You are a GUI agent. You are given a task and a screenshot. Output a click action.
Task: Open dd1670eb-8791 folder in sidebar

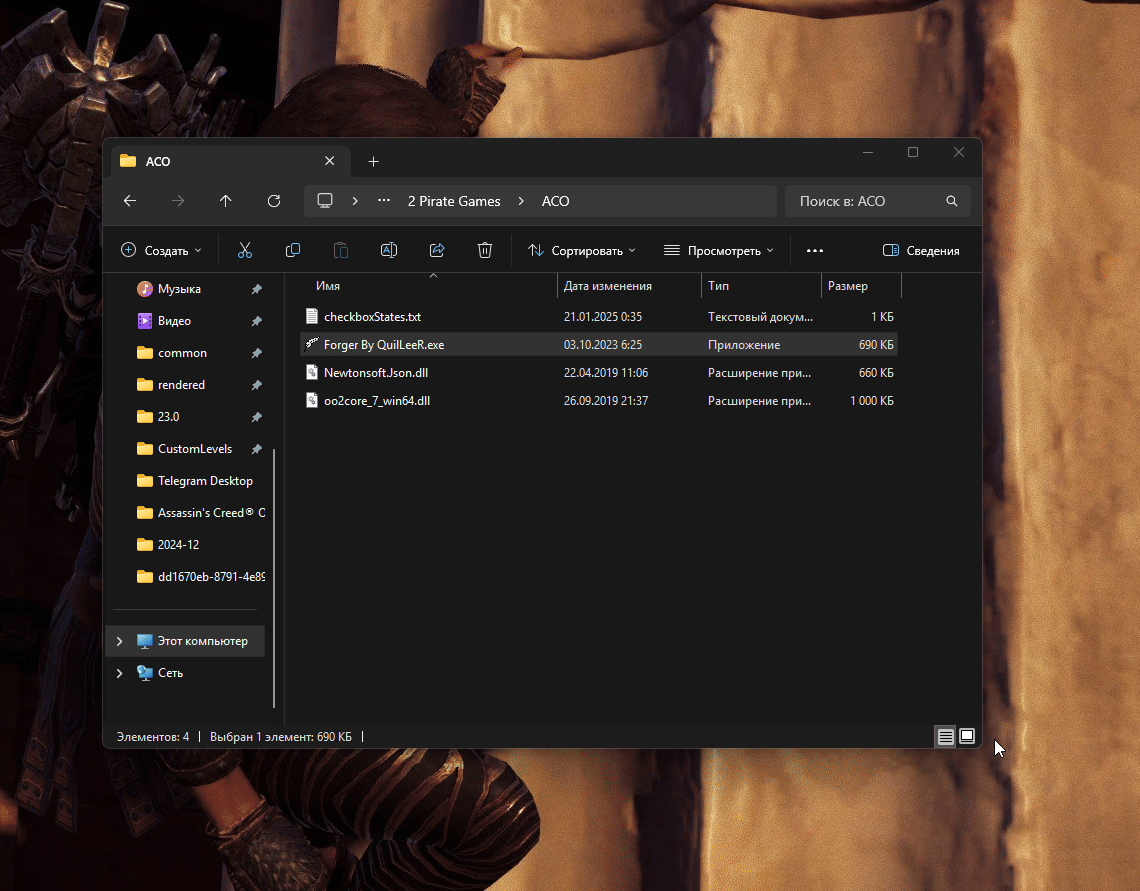(211, 577)
